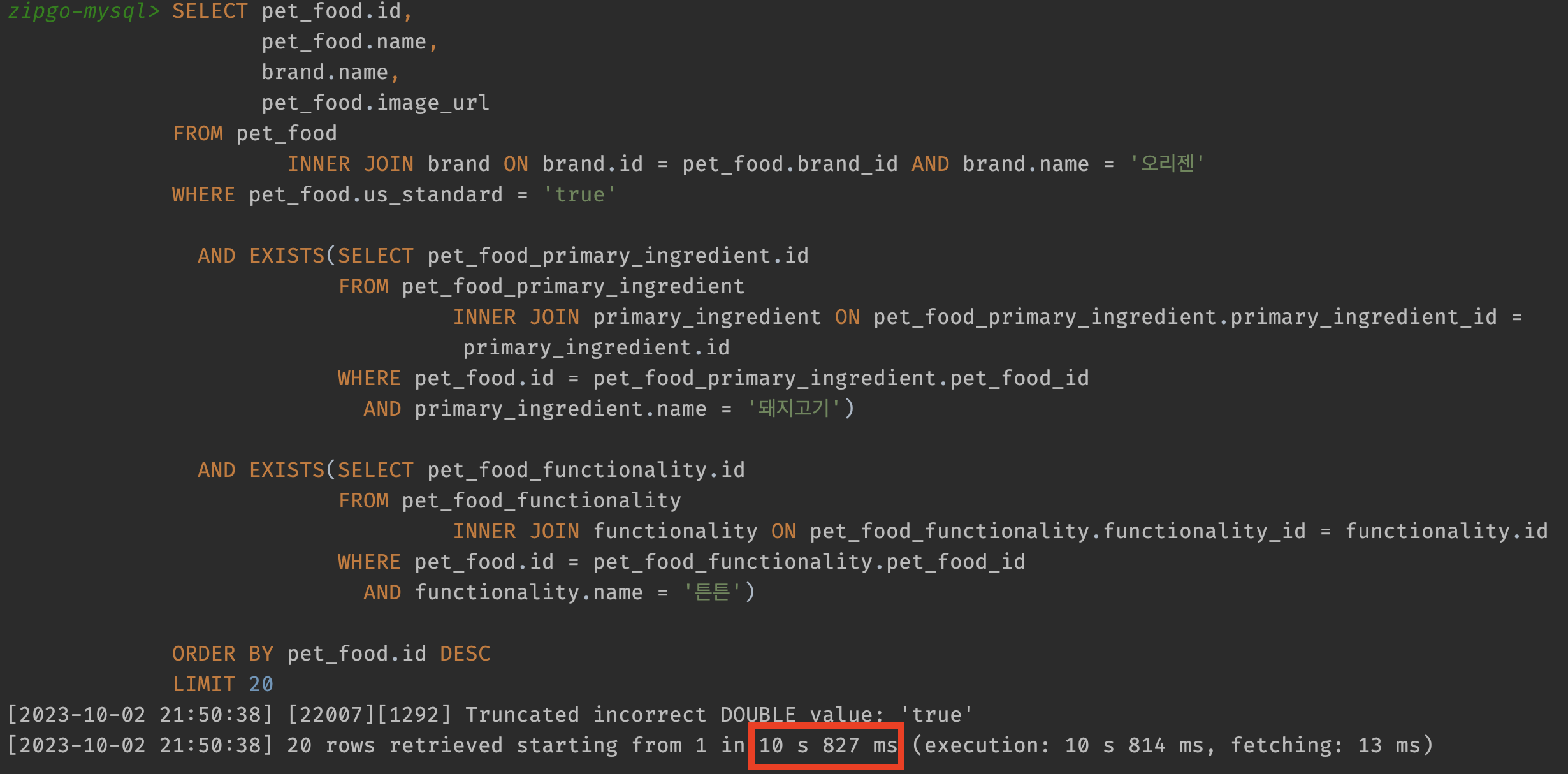Click the ORDER BY keyword

(x=222, y=654)
